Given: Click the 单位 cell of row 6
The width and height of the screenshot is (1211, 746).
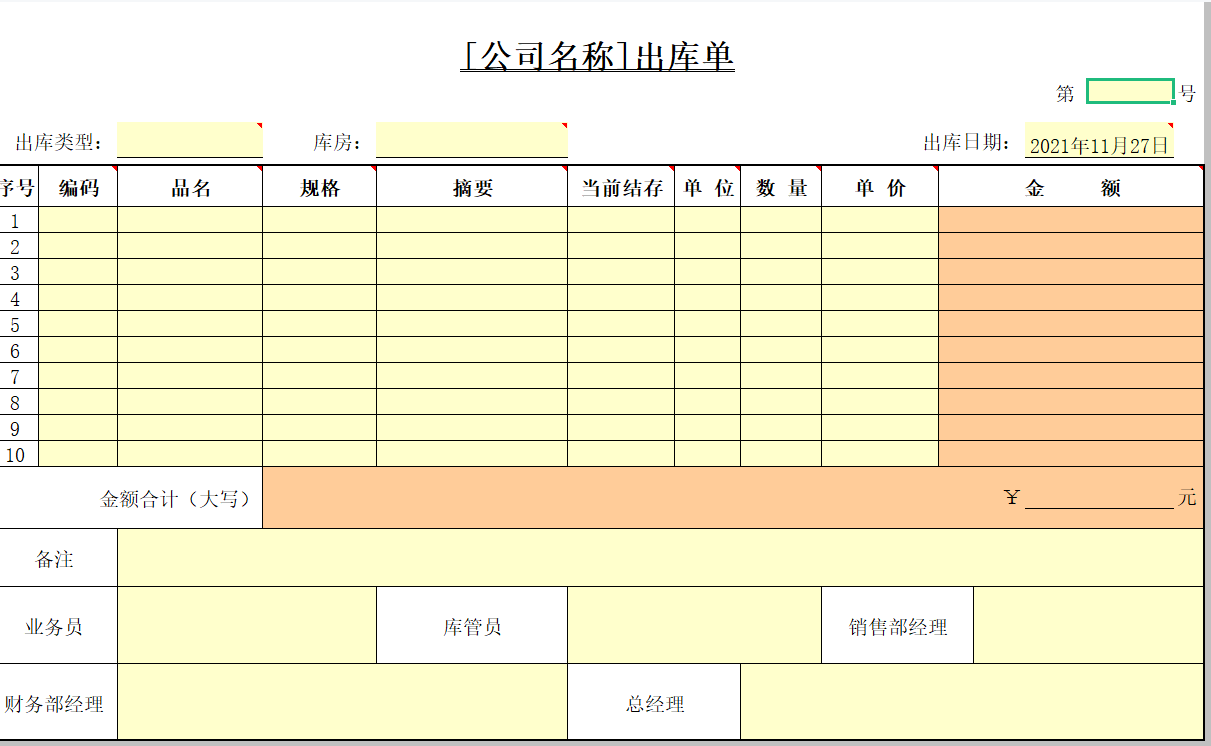Looking at the screenshot, I should tap(705, 350).
